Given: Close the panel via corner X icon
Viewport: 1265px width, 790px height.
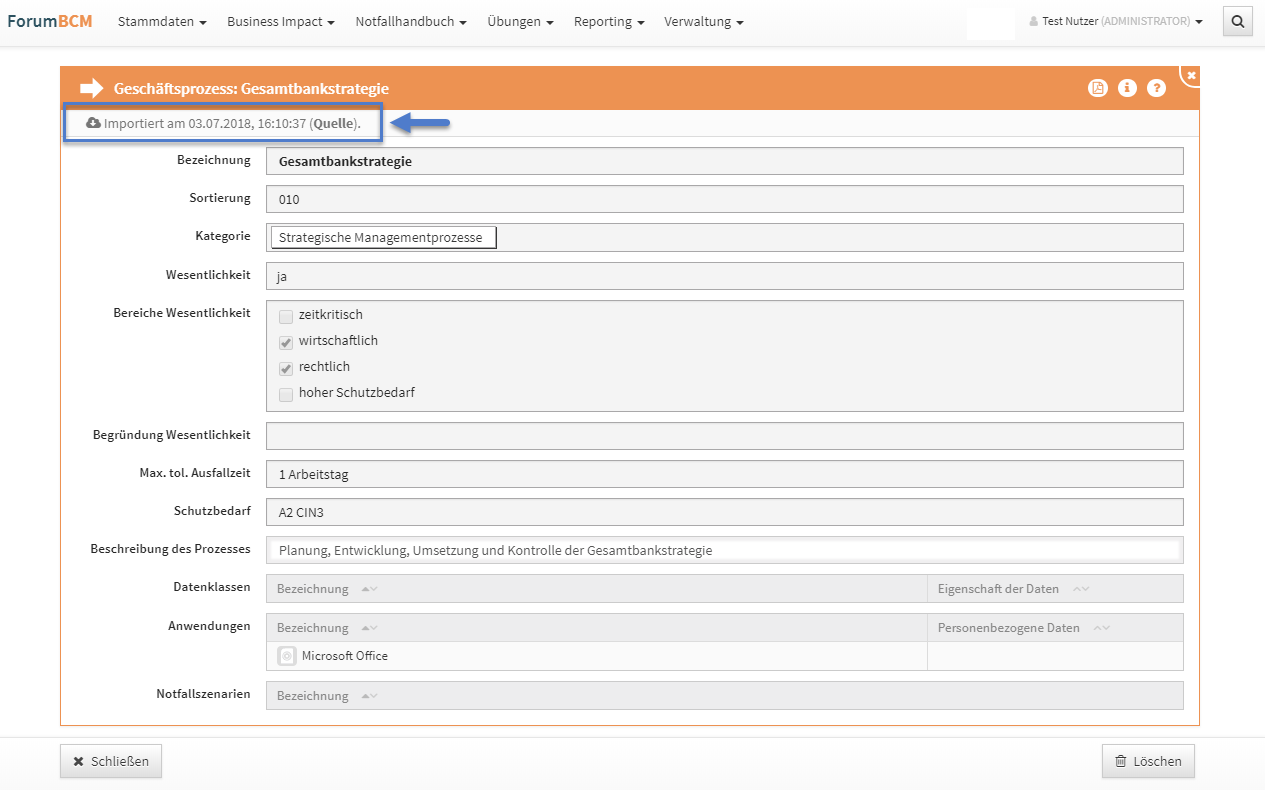Looking at the screenshot, I should coord(1191,75).
